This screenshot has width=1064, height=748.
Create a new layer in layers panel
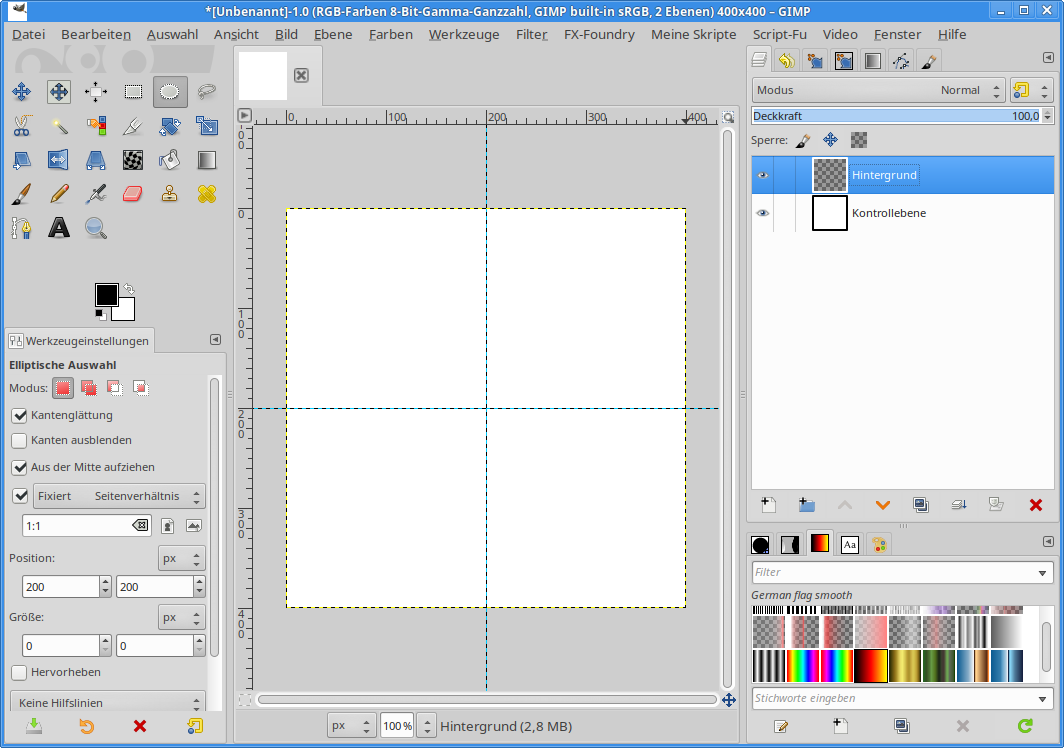click(x=768, y=505)
